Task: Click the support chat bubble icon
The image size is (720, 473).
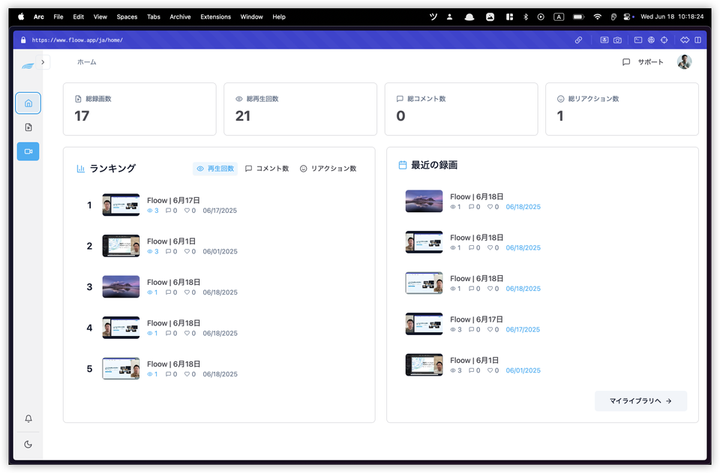Action: click(626, 62)
